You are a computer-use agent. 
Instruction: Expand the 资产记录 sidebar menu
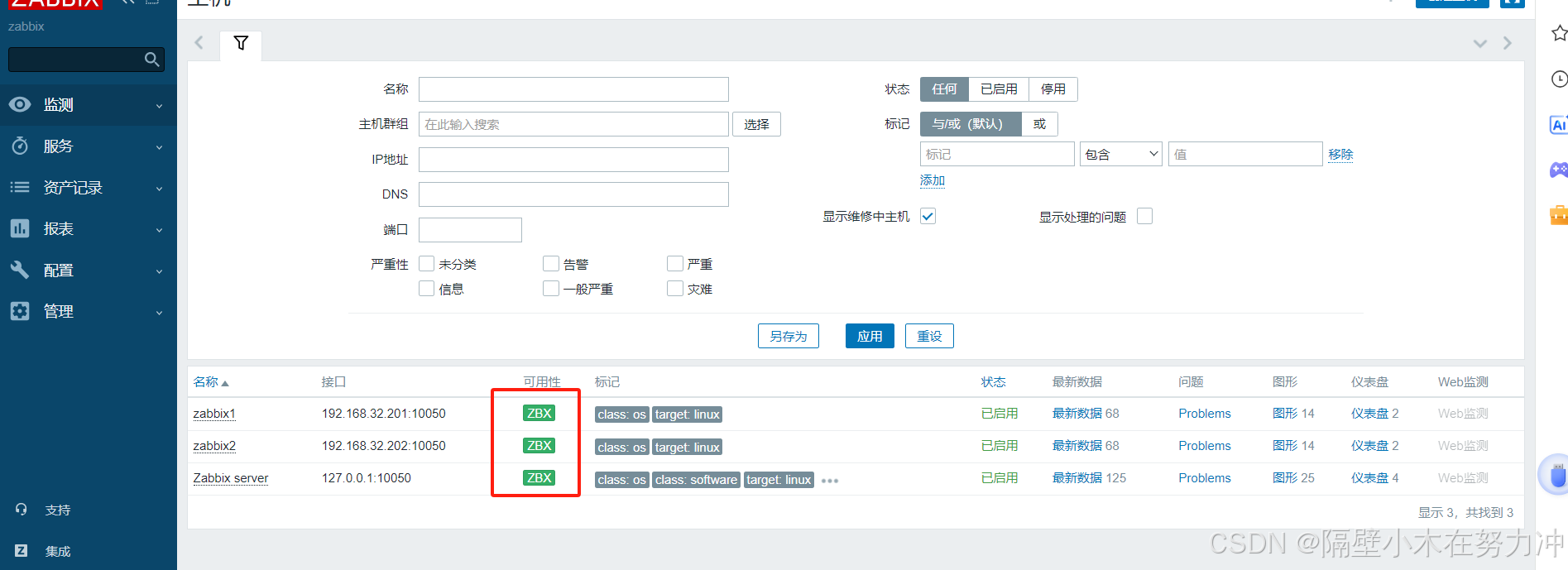tap(160, 189)
